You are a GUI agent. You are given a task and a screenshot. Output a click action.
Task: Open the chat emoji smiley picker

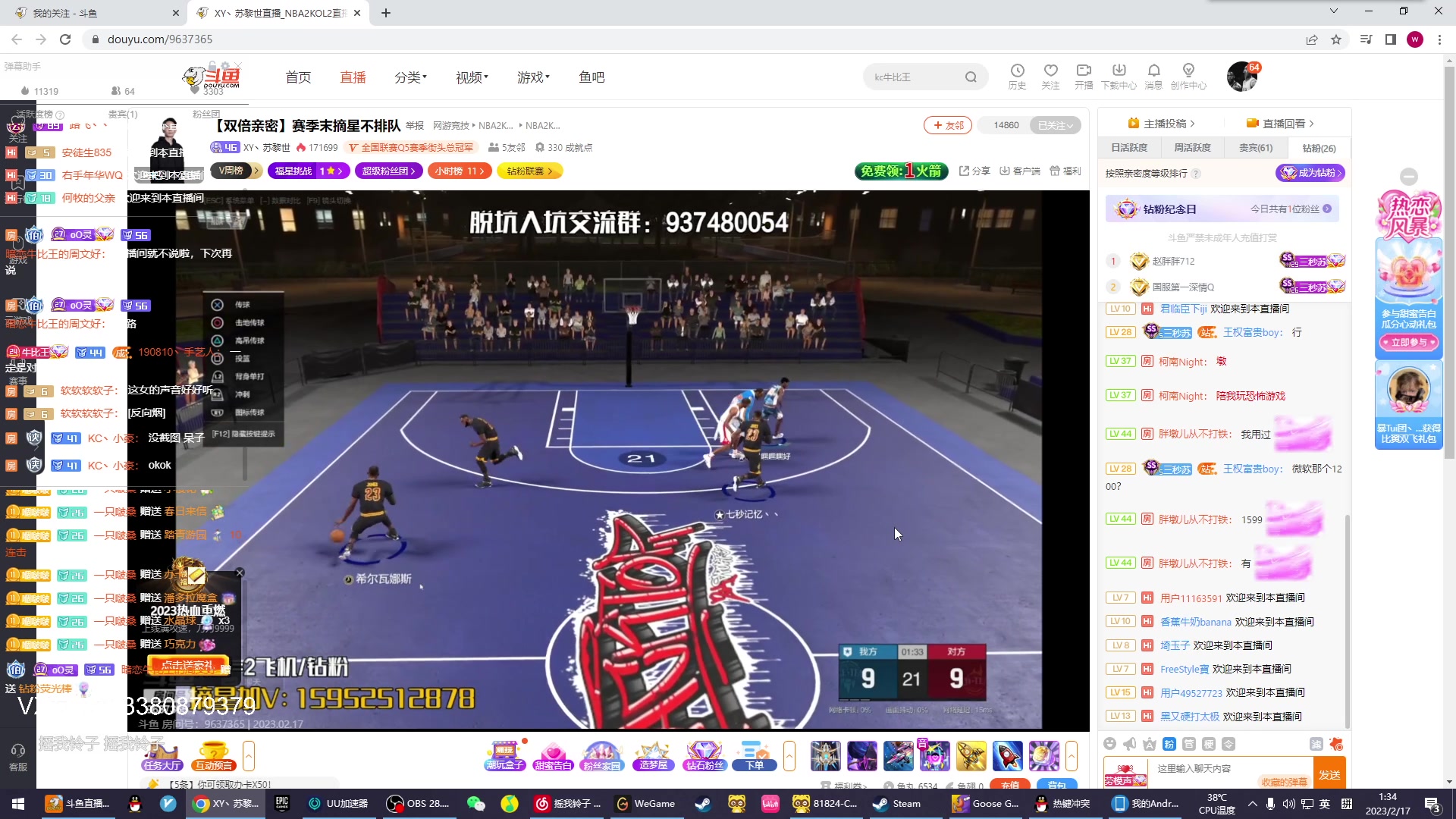(1110, 744)
